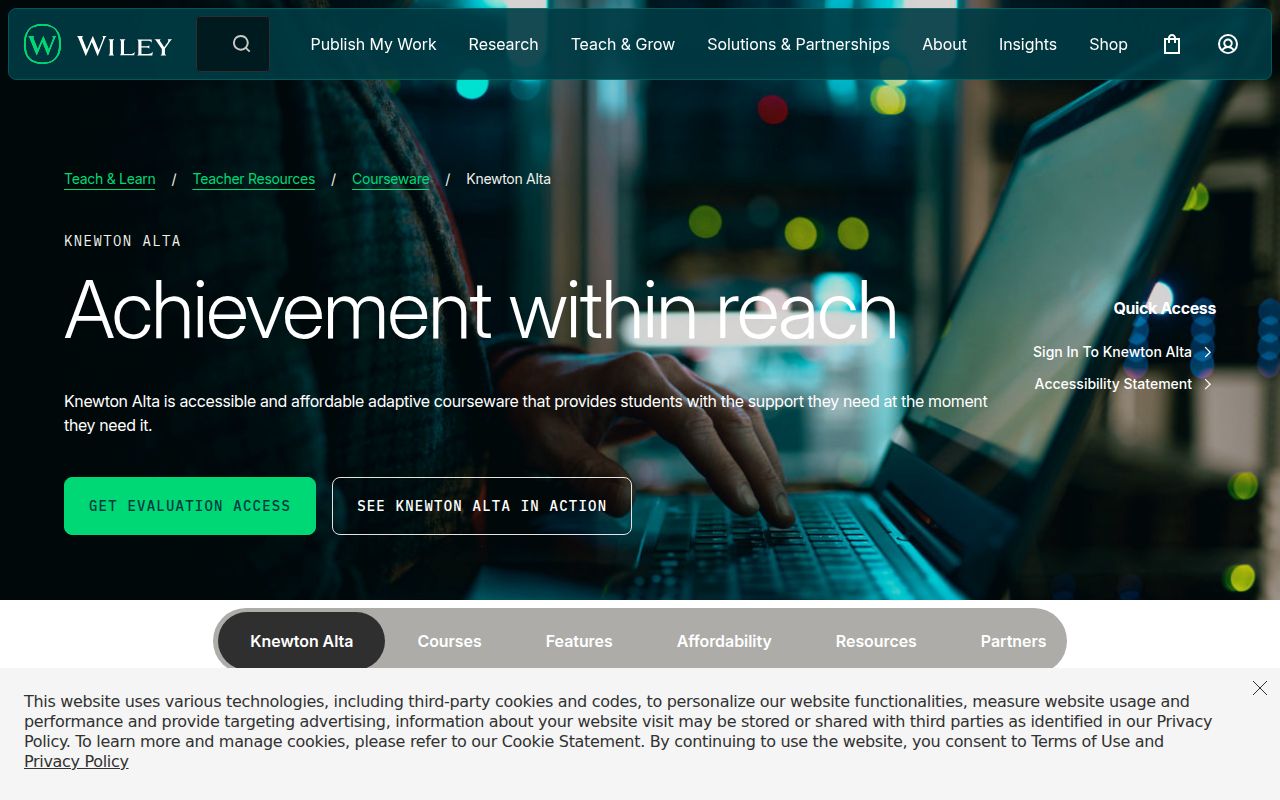The height and width of the screenshot is (800, 1280).
Task: Click the Achievement within reach heading
Action: (x=481, y=309)
